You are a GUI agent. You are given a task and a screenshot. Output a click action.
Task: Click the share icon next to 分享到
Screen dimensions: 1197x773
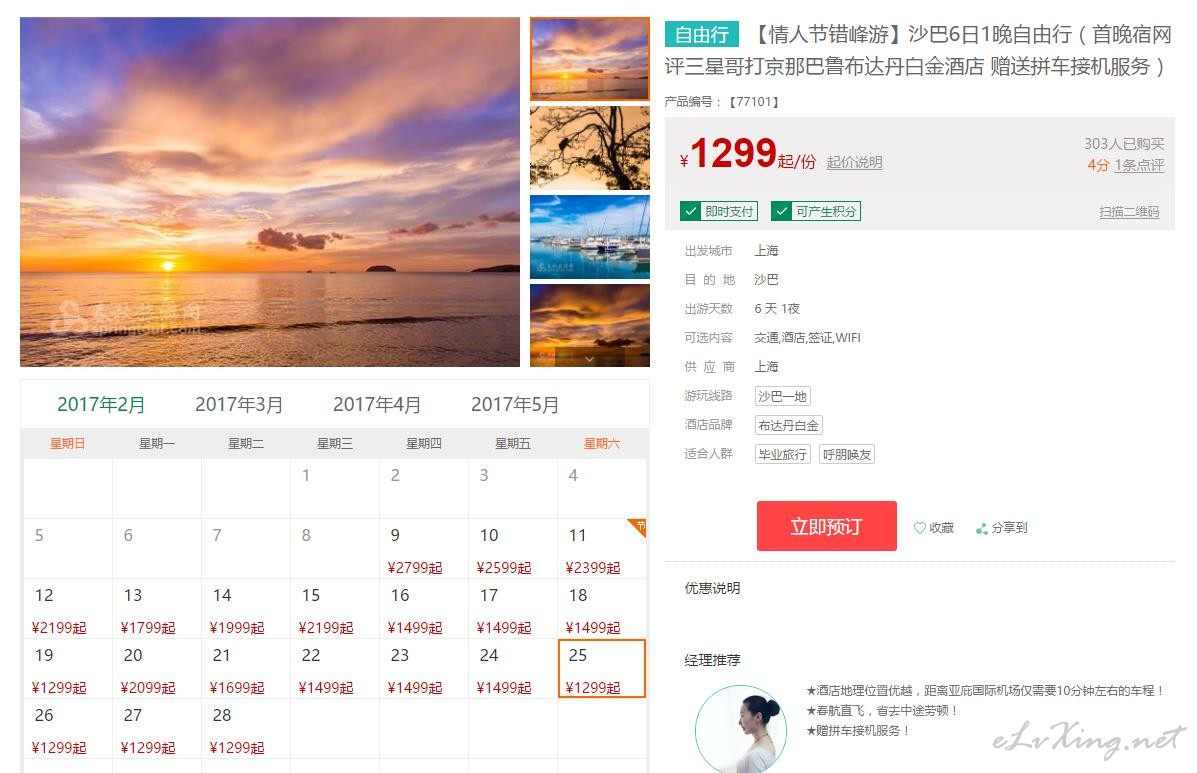[982, 528]
